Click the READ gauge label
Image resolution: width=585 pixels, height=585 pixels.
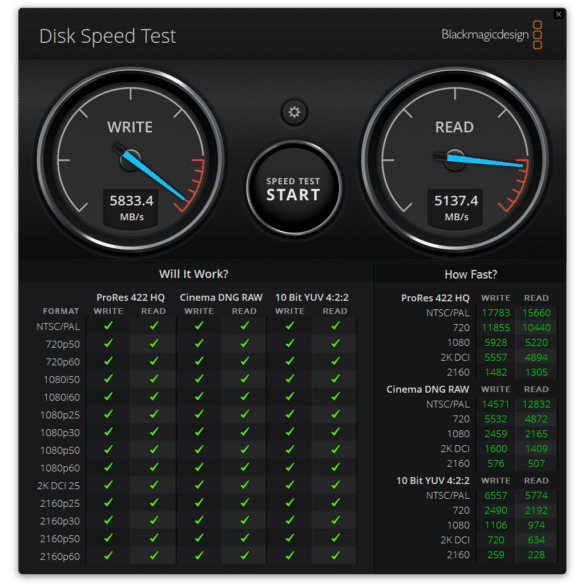454,127
